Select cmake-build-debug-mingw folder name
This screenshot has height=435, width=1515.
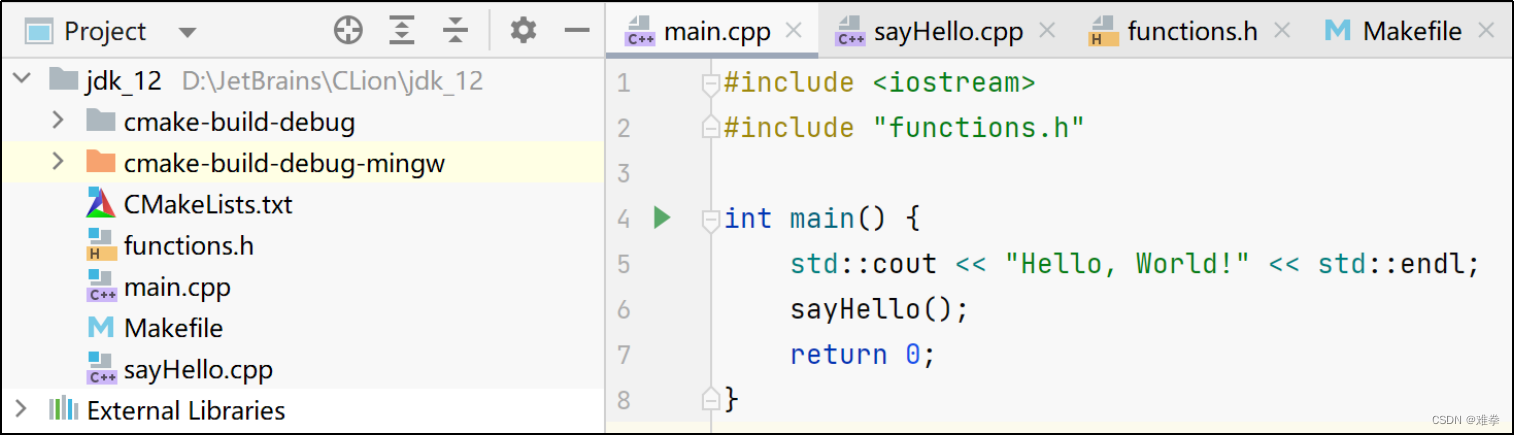point(284,163)
